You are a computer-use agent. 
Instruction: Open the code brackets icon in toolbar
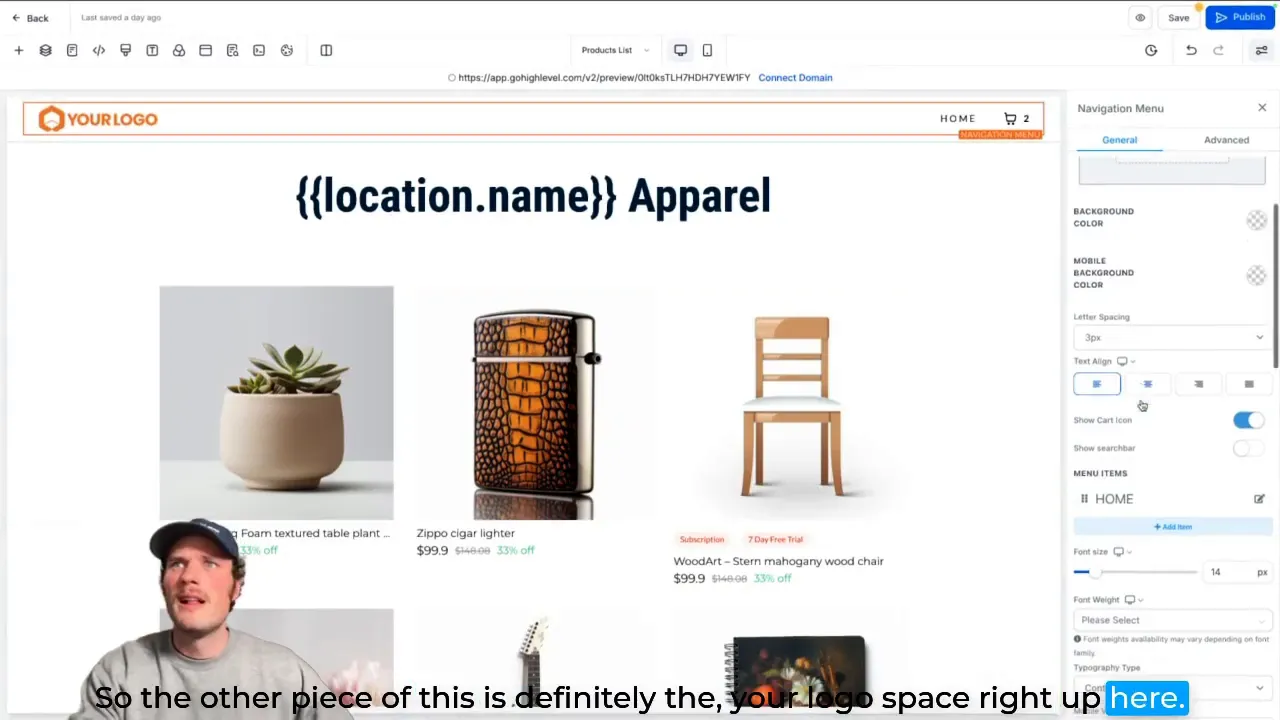[99, 50]
